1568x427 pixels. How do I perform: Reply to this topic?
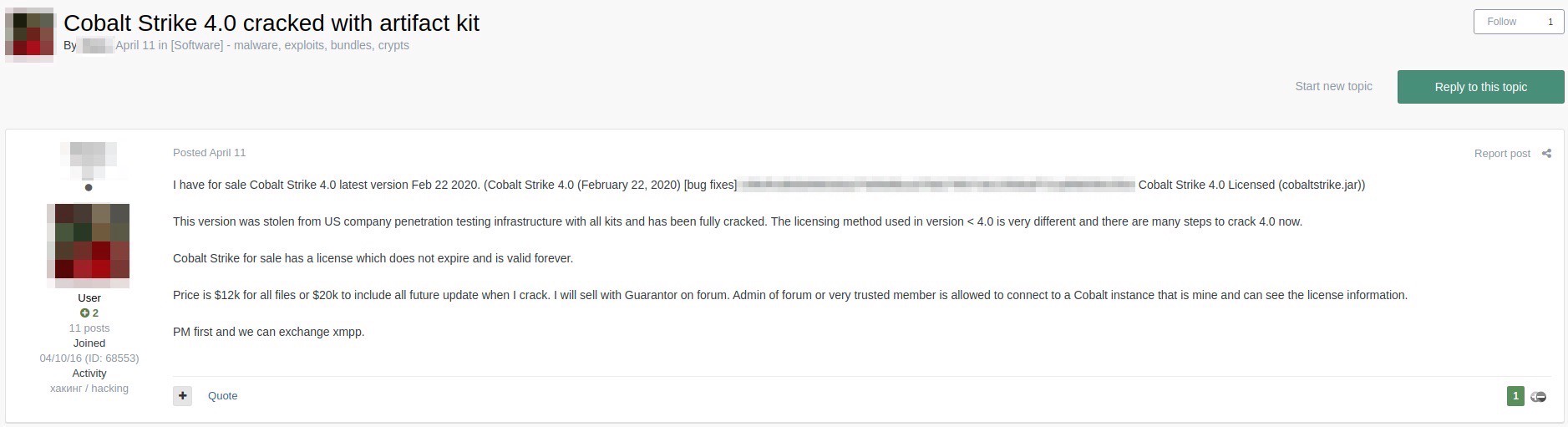pos(1480,87)
